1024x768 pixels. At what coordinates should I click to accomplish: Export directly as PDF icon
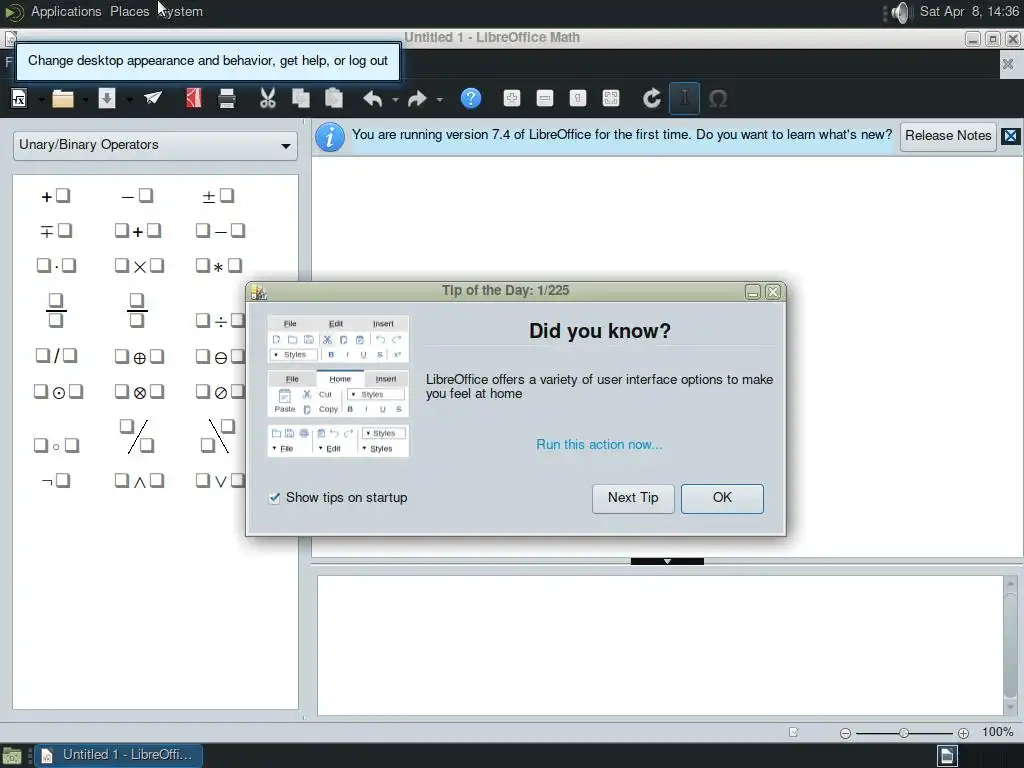pos(194,99)
